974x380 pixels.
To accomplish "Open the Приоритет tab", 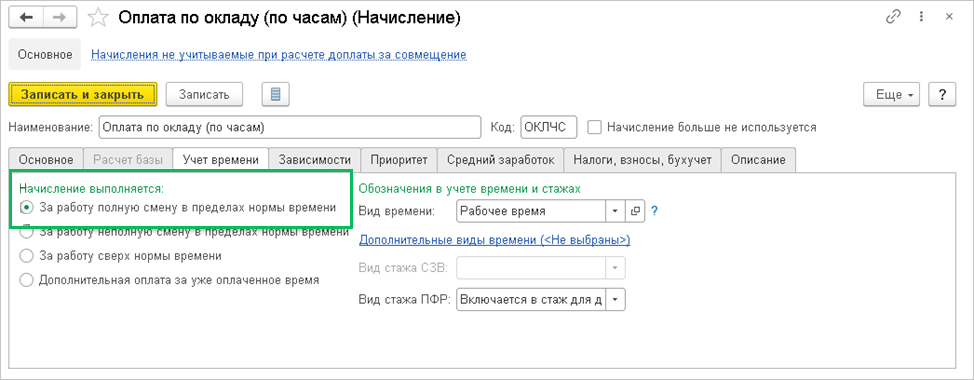I will tap(399, 160).
